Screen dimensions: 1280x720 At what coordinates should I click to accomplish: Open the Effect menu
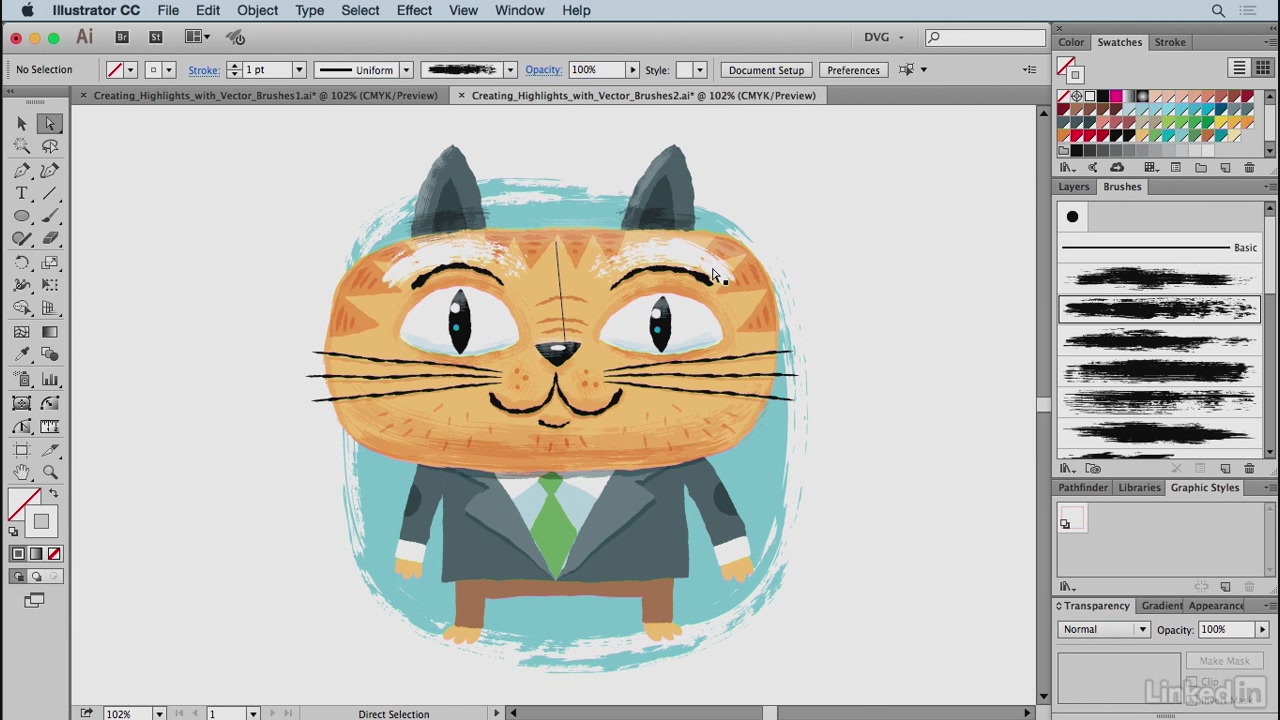click(x=414, y=10)
